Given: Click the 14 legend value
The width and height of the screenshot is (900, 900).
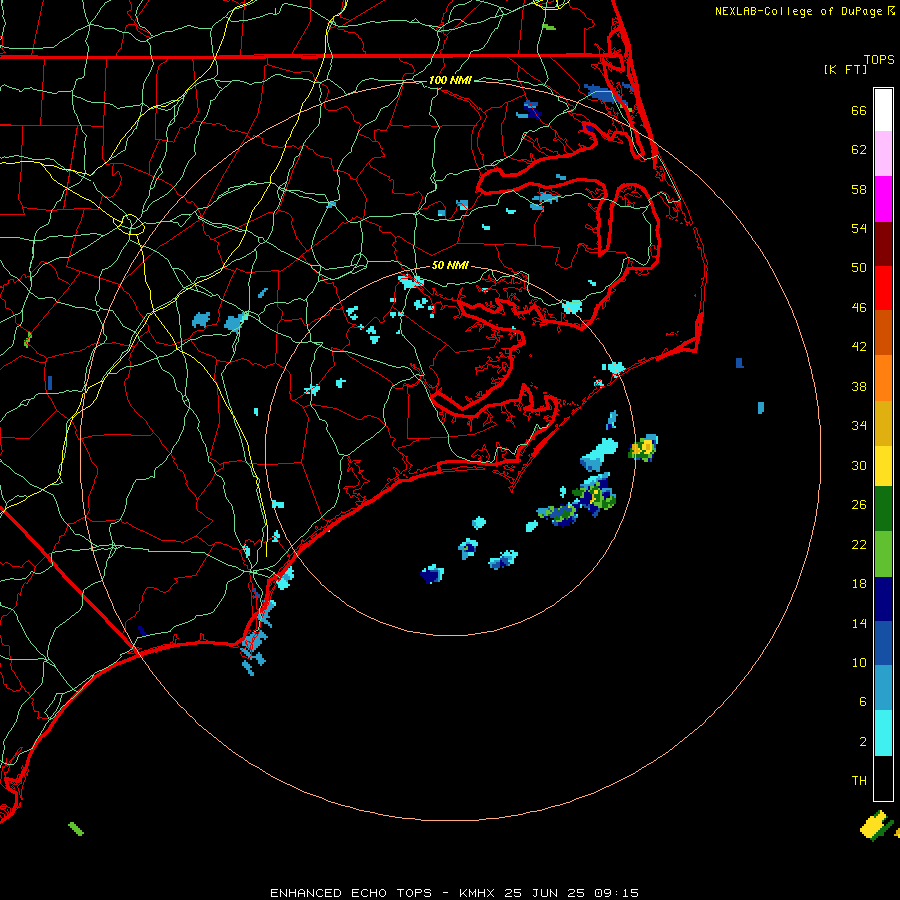Looking at the screenshot, I should pos(859,623).
